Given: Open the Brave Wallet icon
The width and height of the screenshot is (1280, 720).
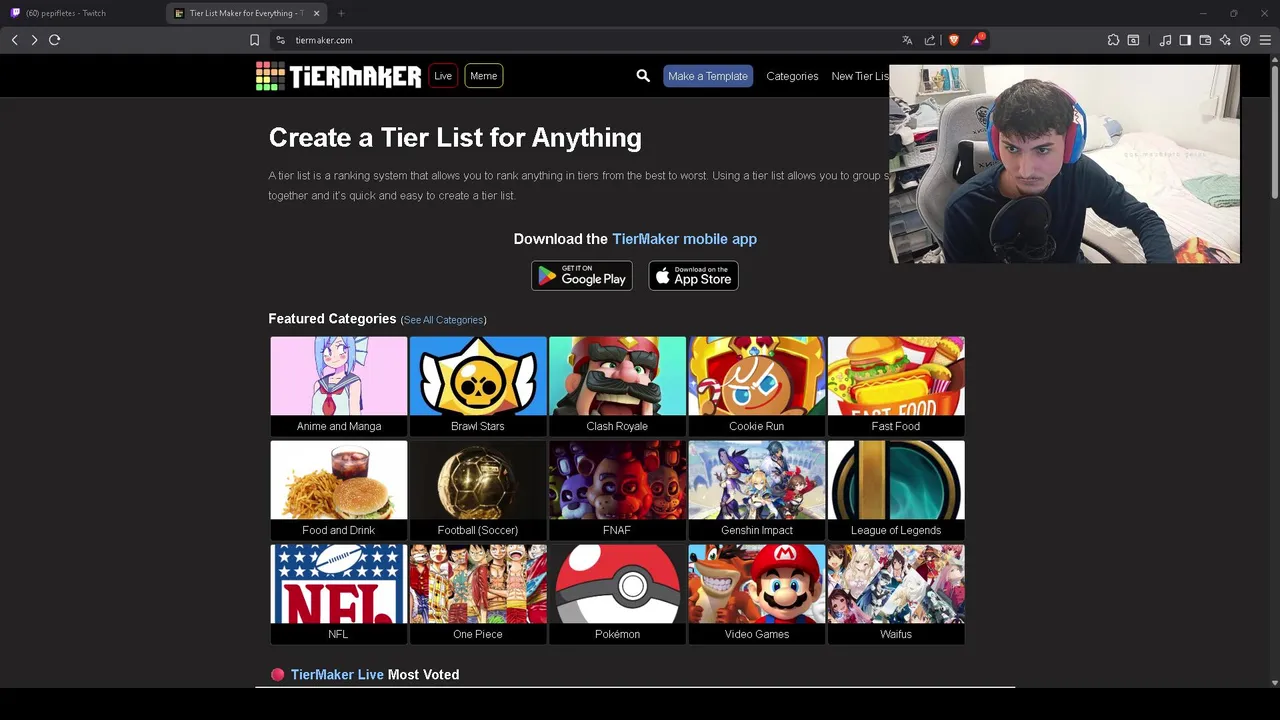Looking at the screenshot, I should [1205, 40].
